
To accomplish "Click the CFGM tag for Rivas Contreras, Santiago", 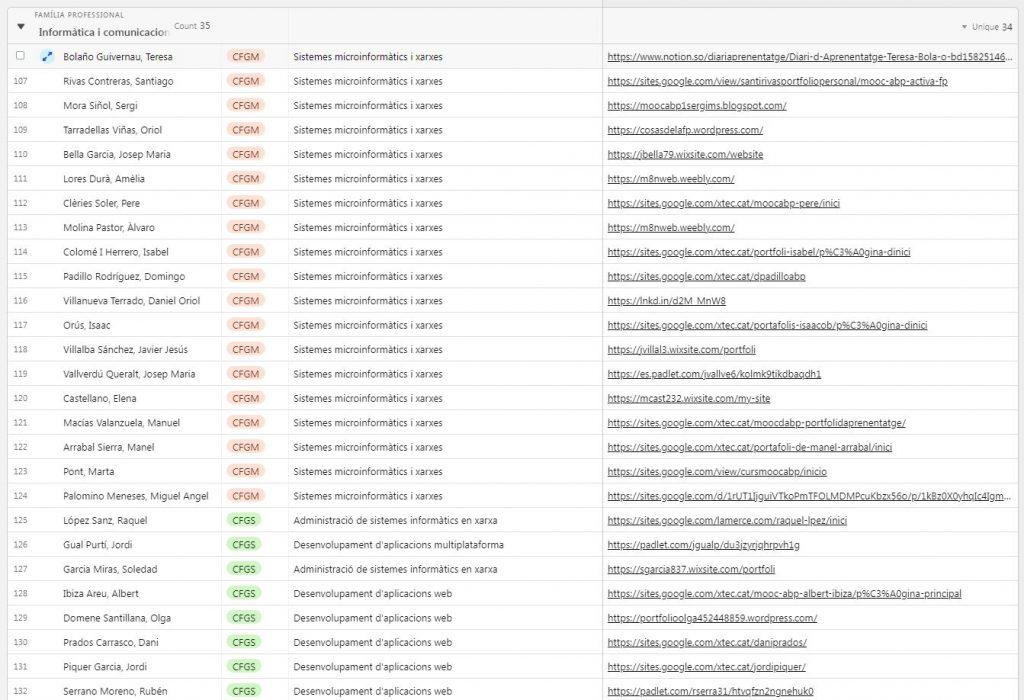I will 245,81.
